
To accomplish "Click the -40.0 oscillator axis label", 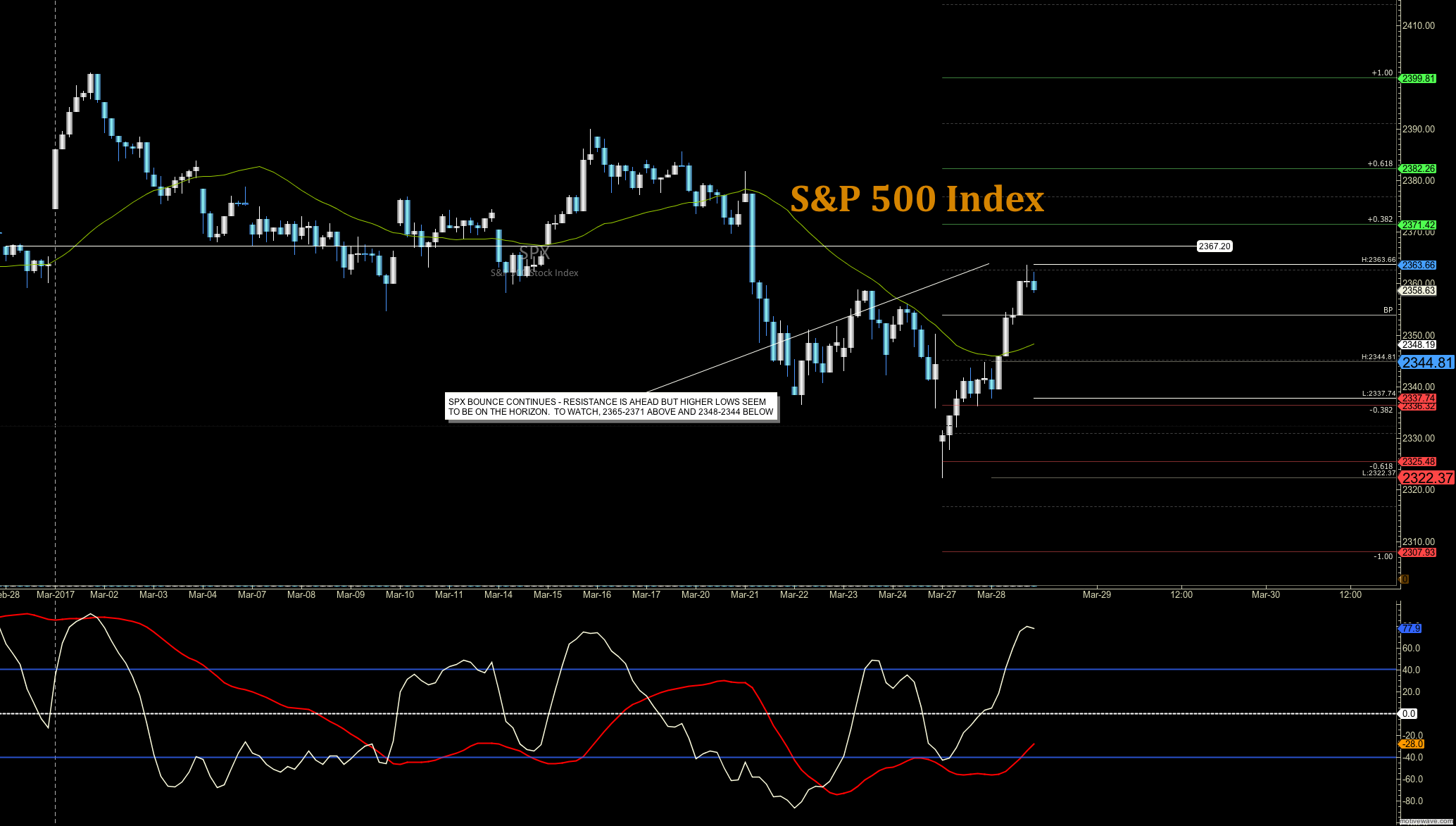I will click(x=1412, y=757).
